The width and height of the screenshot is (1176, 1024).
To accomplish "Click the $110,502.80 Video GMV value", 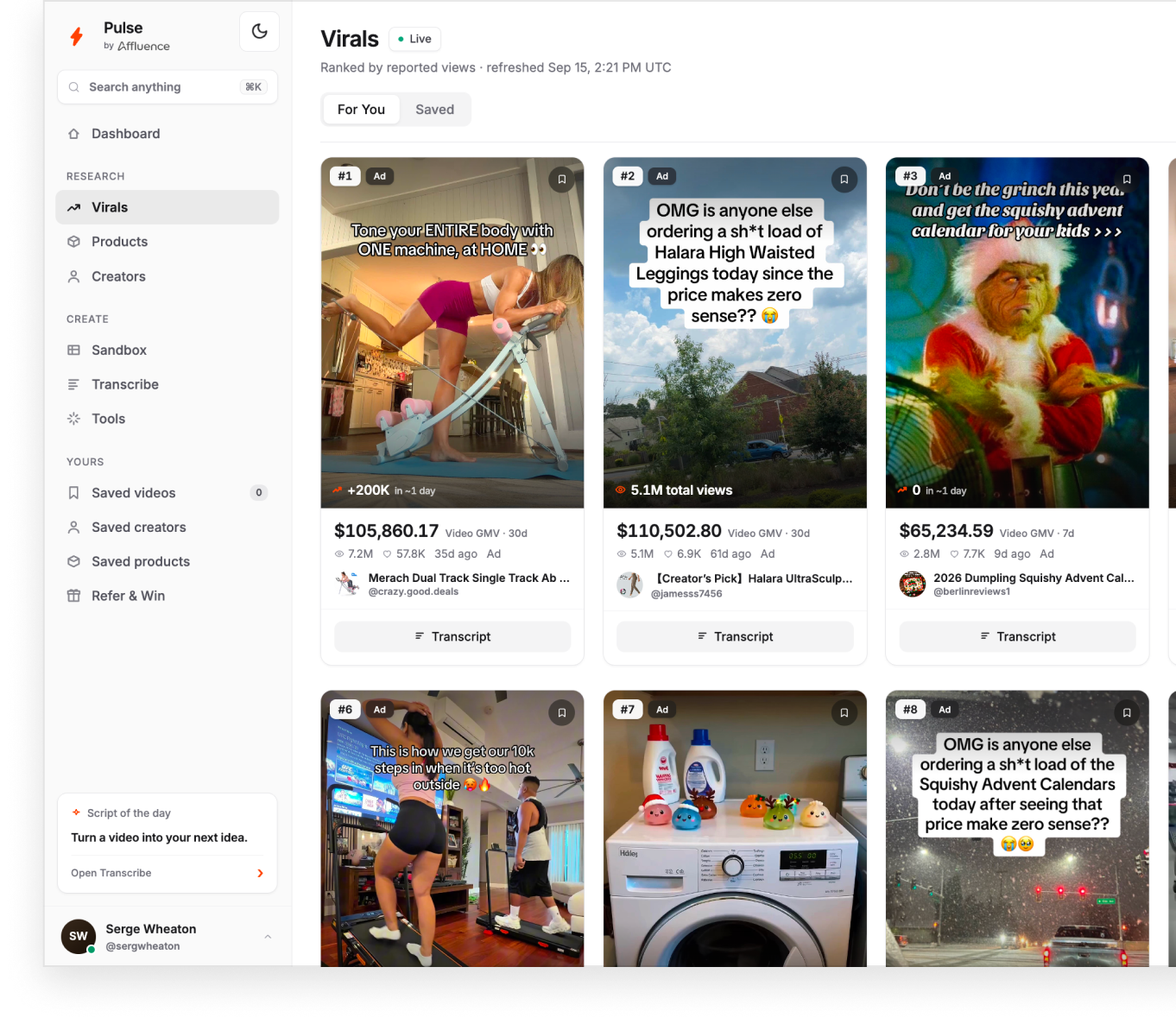I will pos(669,531).
